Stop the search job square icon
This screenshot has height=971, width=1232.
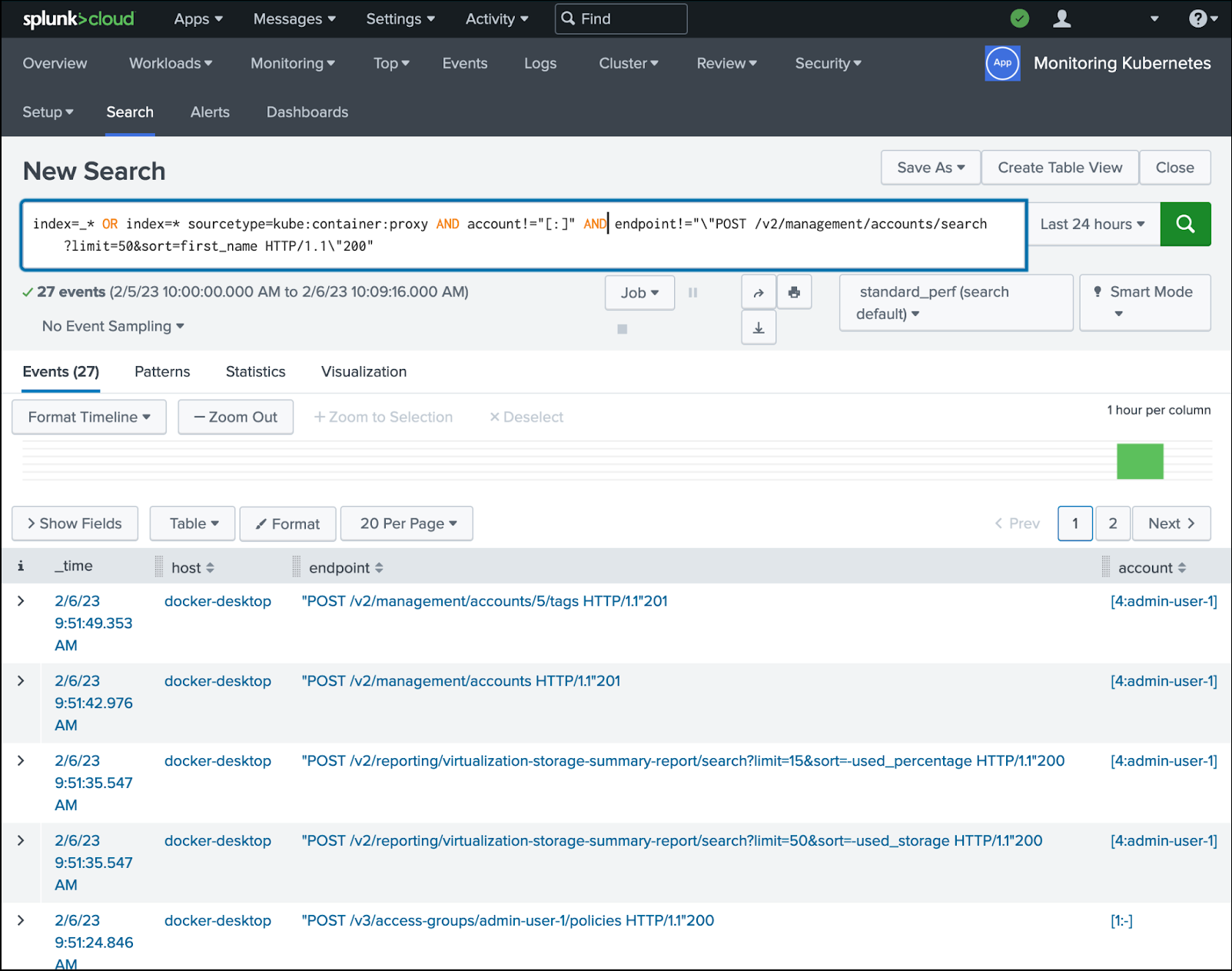point(623,329)
